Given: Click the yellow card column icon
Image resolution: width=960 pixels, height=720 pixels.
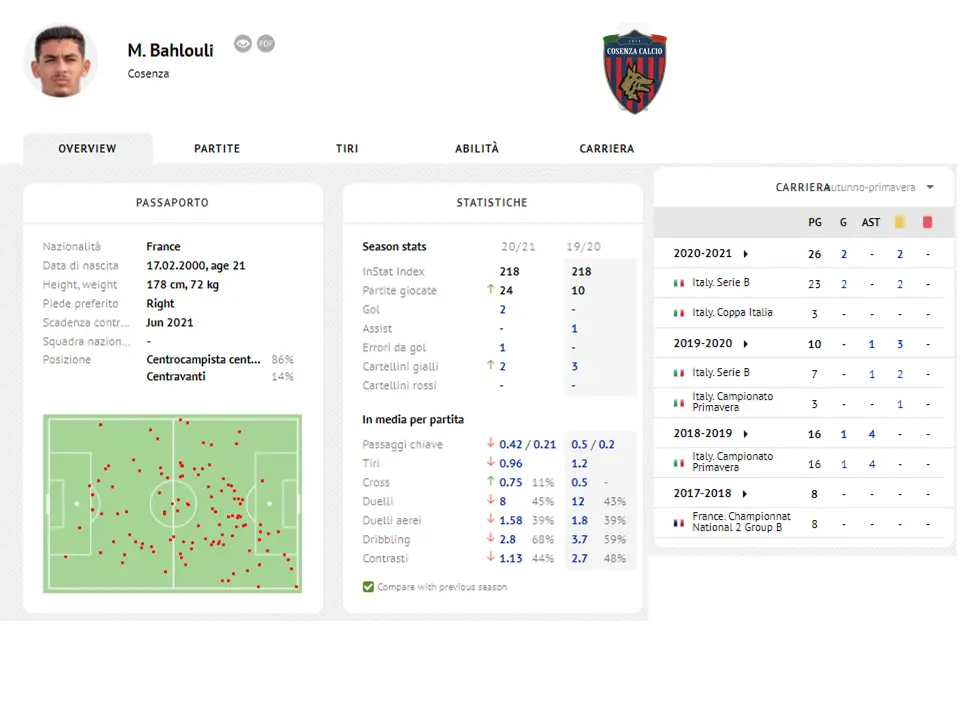Looking at the screenshot, I should pos(899,222).
